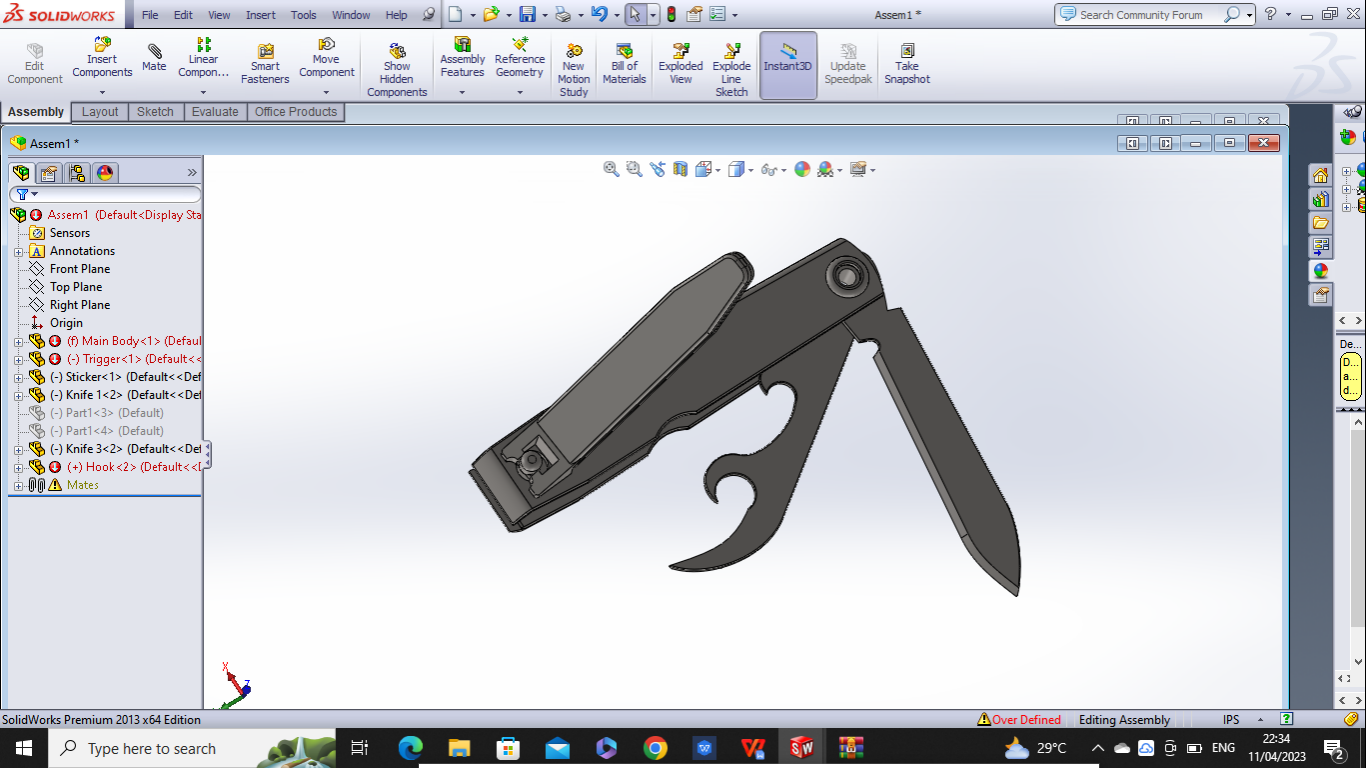
Task: Expand the panel tabs chevron
Action: click(192, 173)
